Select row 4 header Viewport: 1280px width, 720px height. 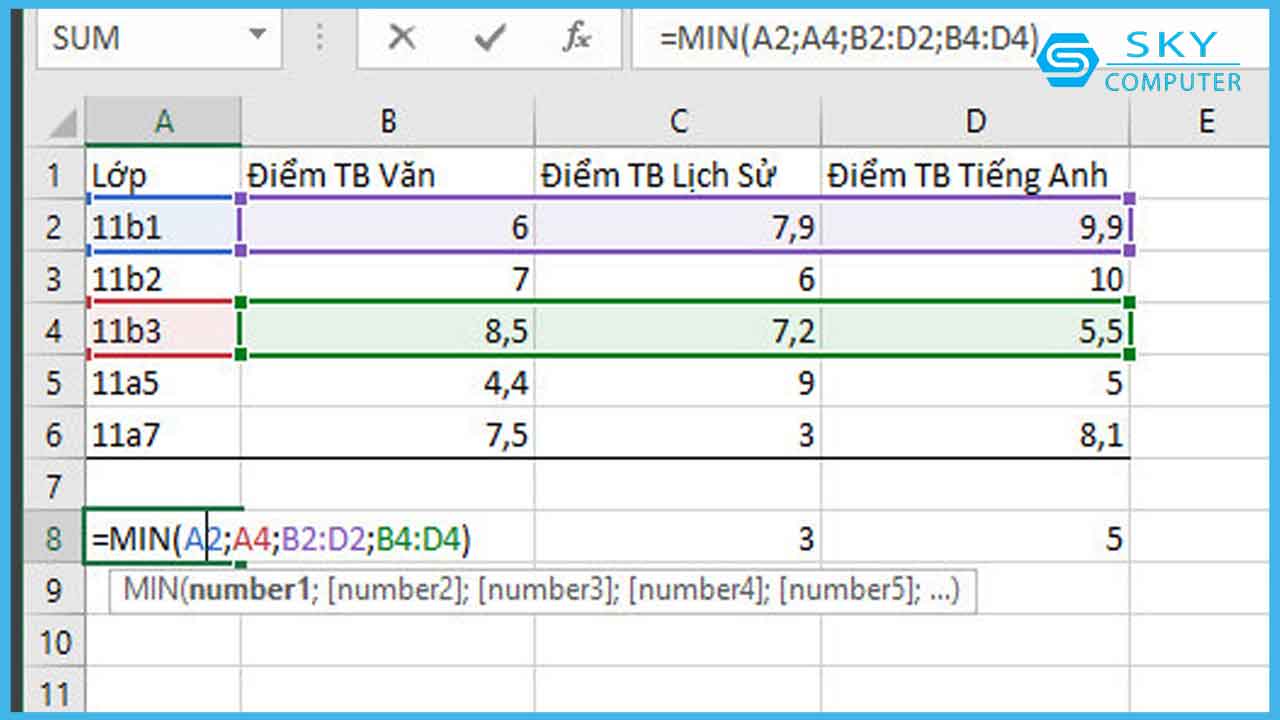click(53, 331)
